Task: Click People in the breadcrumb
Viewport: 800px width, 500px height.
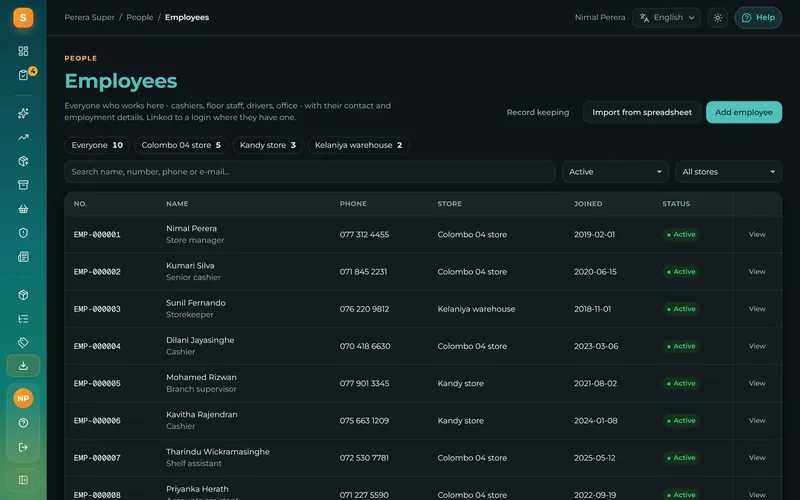Action: pyautogui.click(x=140, y=17)
